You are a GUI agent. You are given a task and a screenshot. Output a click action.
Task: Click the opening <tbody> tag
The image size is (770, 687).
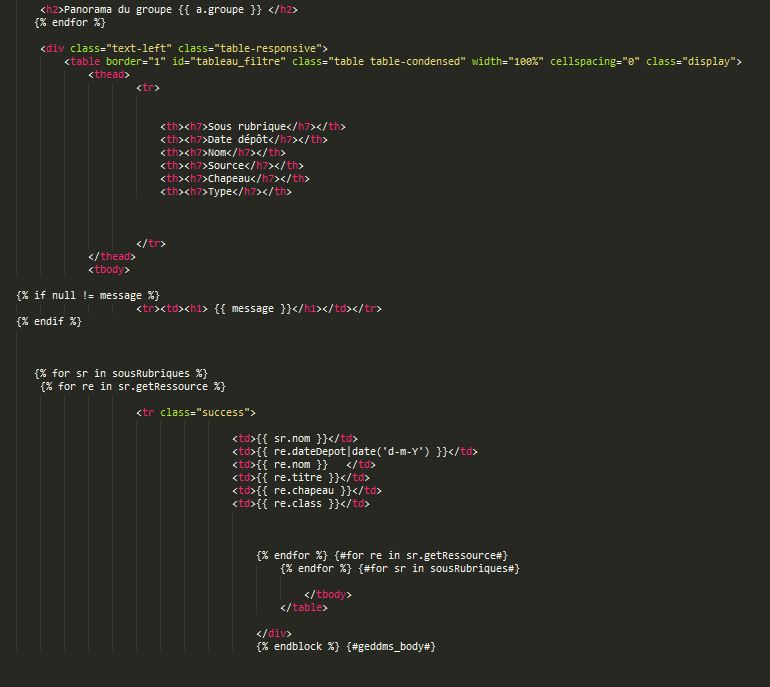coord(109,270)
